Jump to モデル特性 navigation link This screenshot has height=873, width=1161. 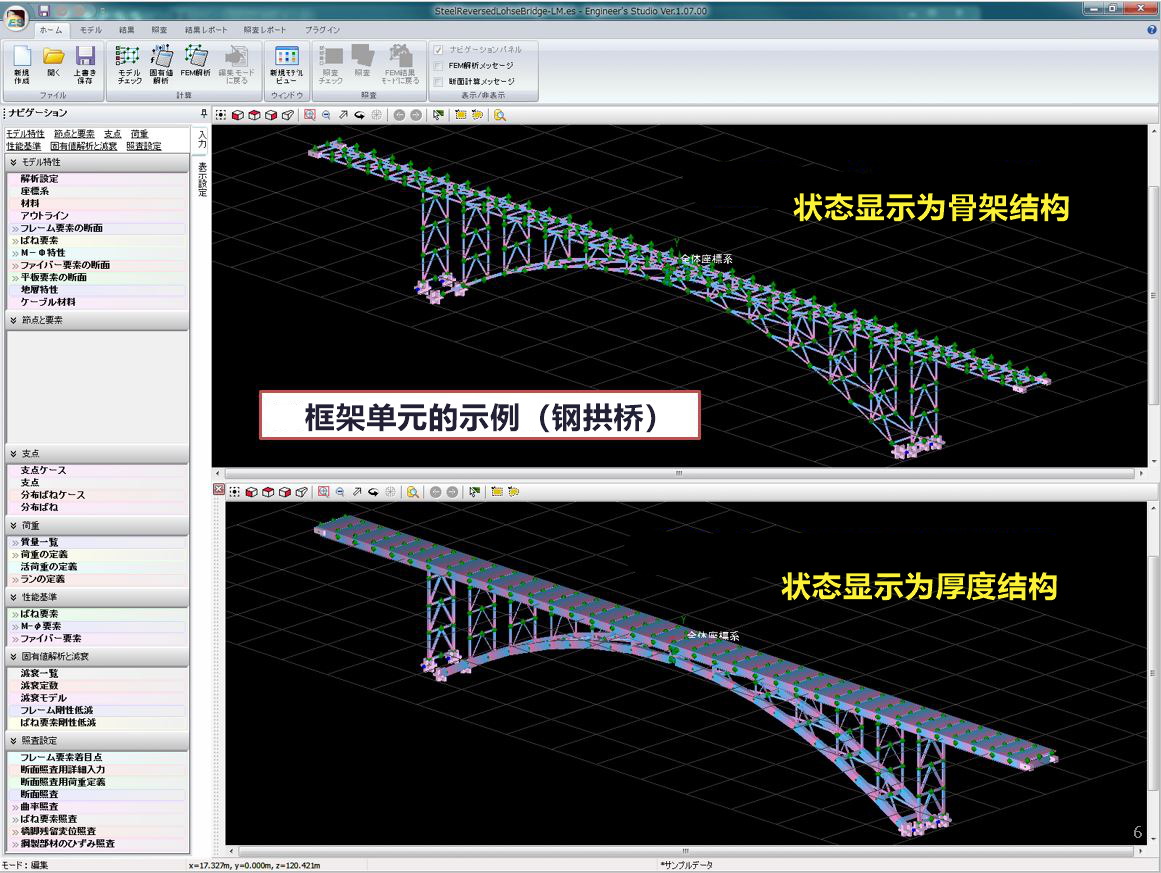(25, 134)
